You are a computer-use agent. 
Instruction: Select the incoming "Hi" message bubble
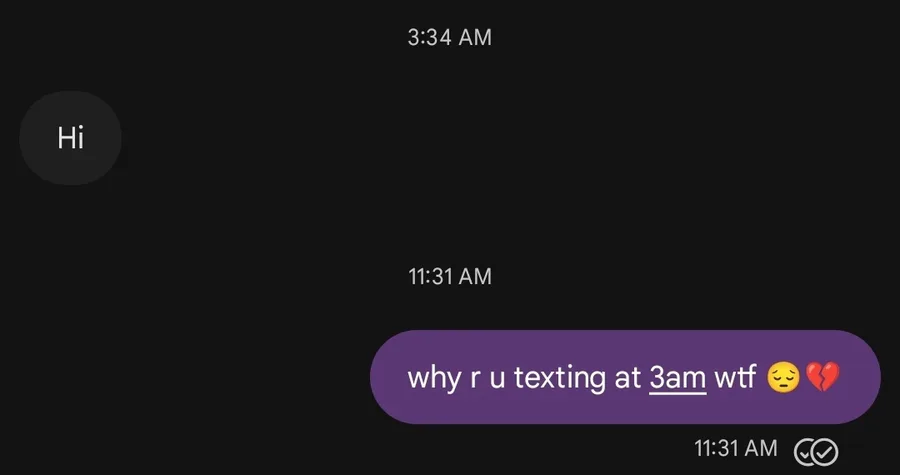[71, 138]
